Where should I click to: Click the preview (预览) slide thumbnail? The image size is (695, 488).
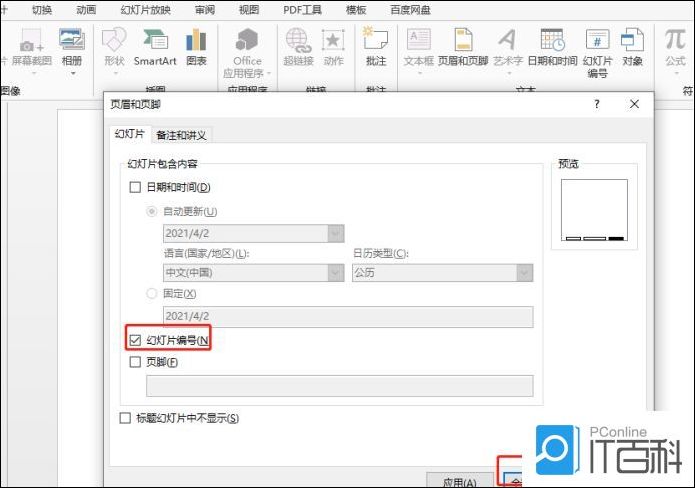594,210
